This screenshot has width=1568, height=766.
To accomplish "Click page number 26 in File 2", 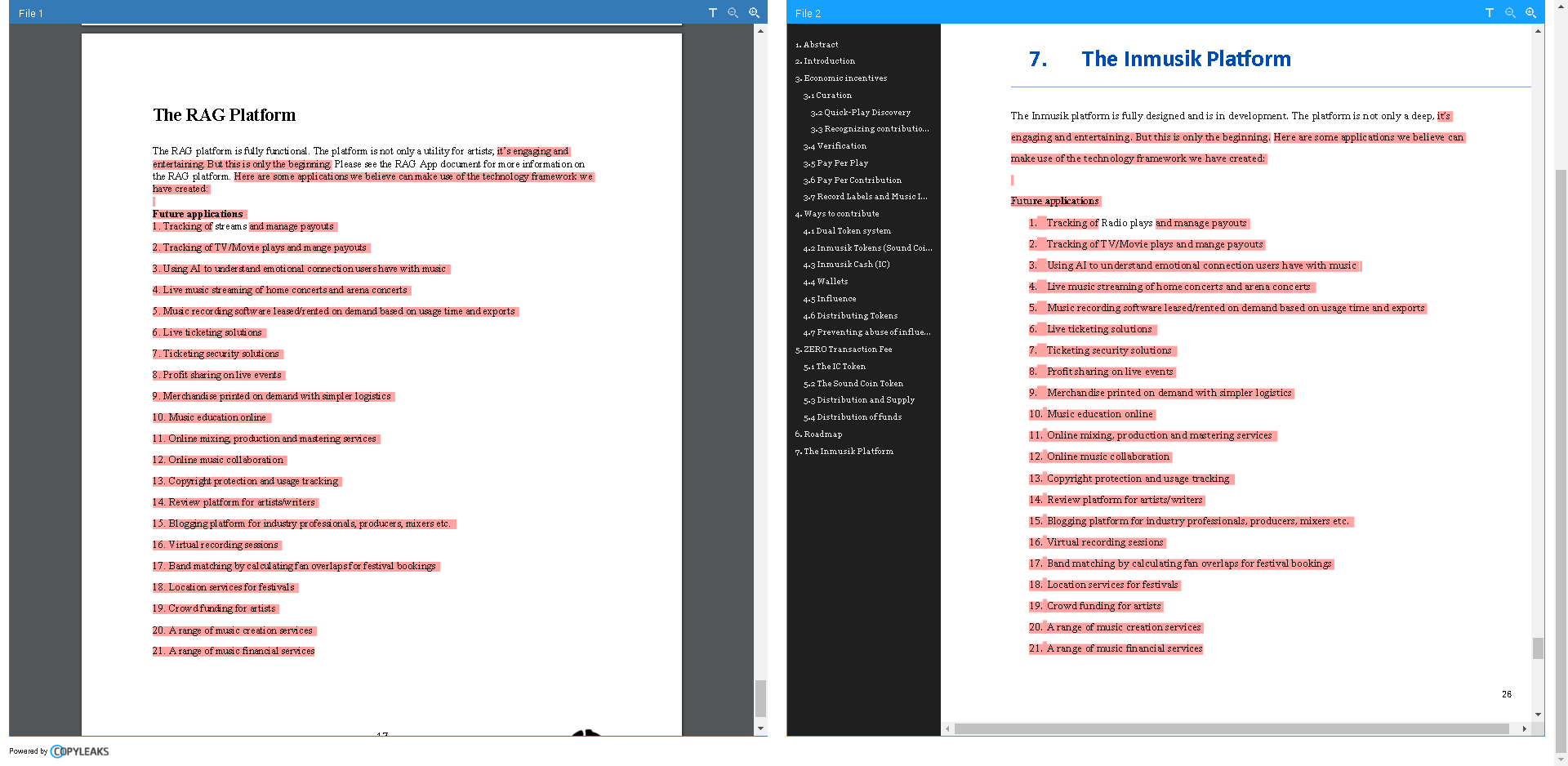I will coord(1507,694).
